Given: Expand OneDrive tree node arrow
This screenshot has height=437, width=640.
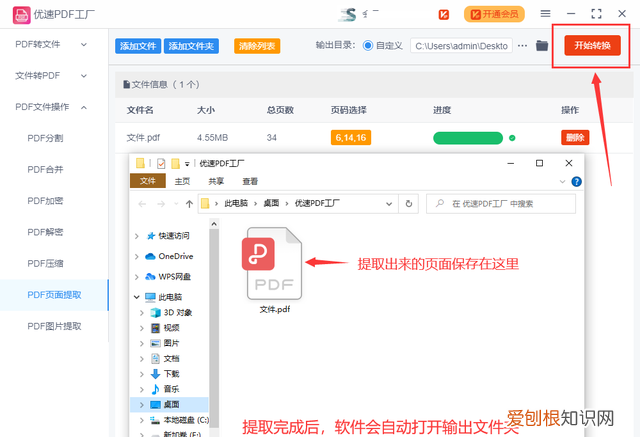Looking at the screenshot, I should 137,256.
